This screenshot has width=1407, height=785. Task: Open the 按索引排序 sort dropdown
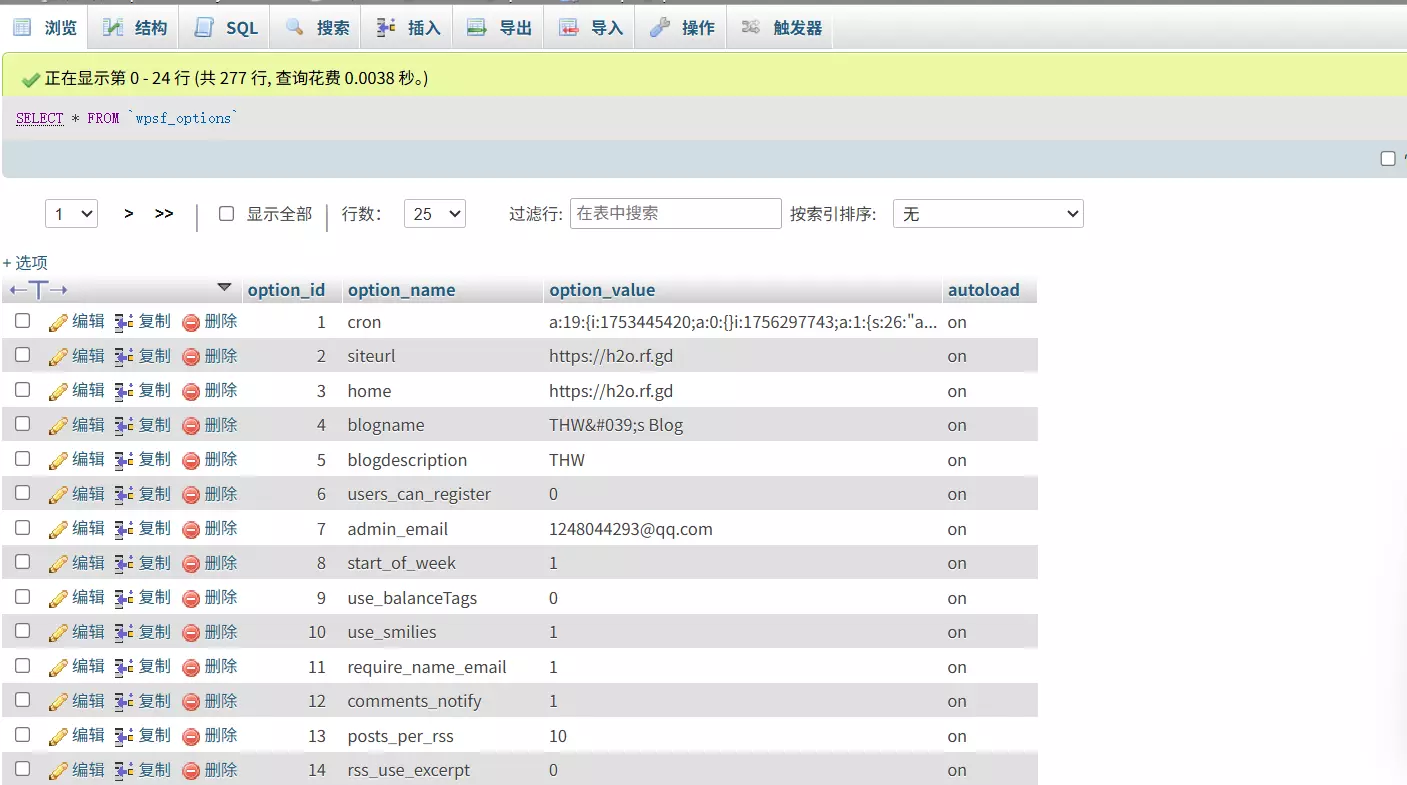(987, 213)
